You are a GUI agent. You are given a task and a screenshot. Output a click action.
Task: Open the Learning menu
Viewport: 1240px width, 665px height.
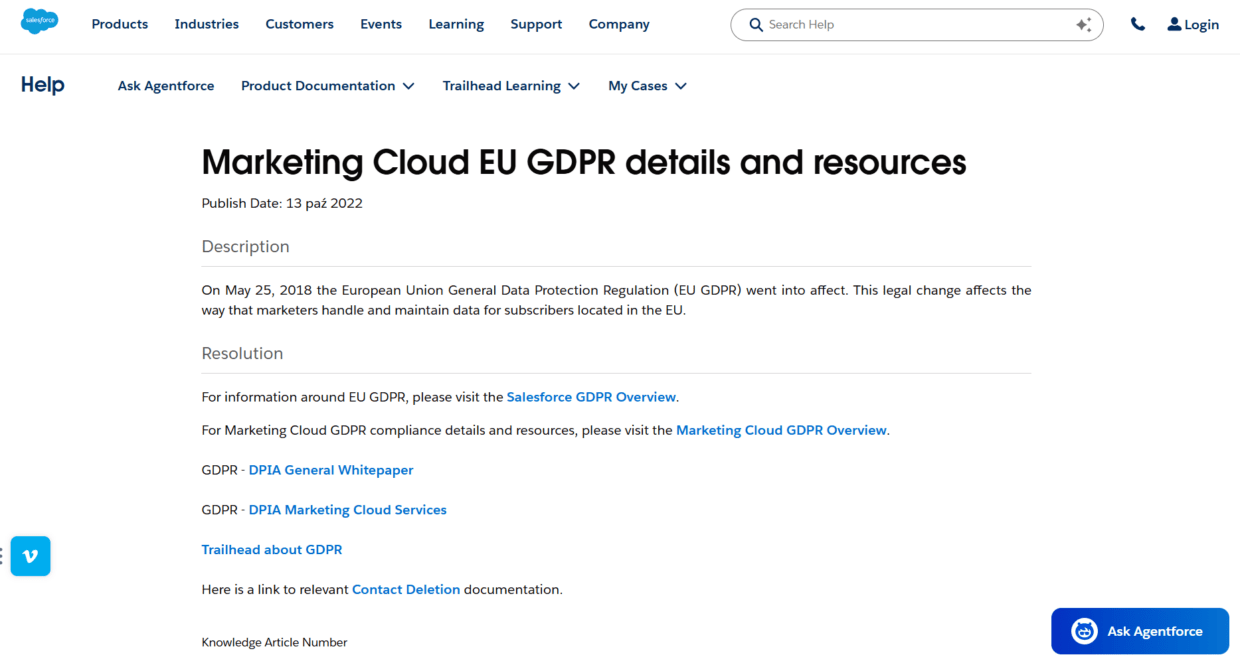tap(456, 24)
